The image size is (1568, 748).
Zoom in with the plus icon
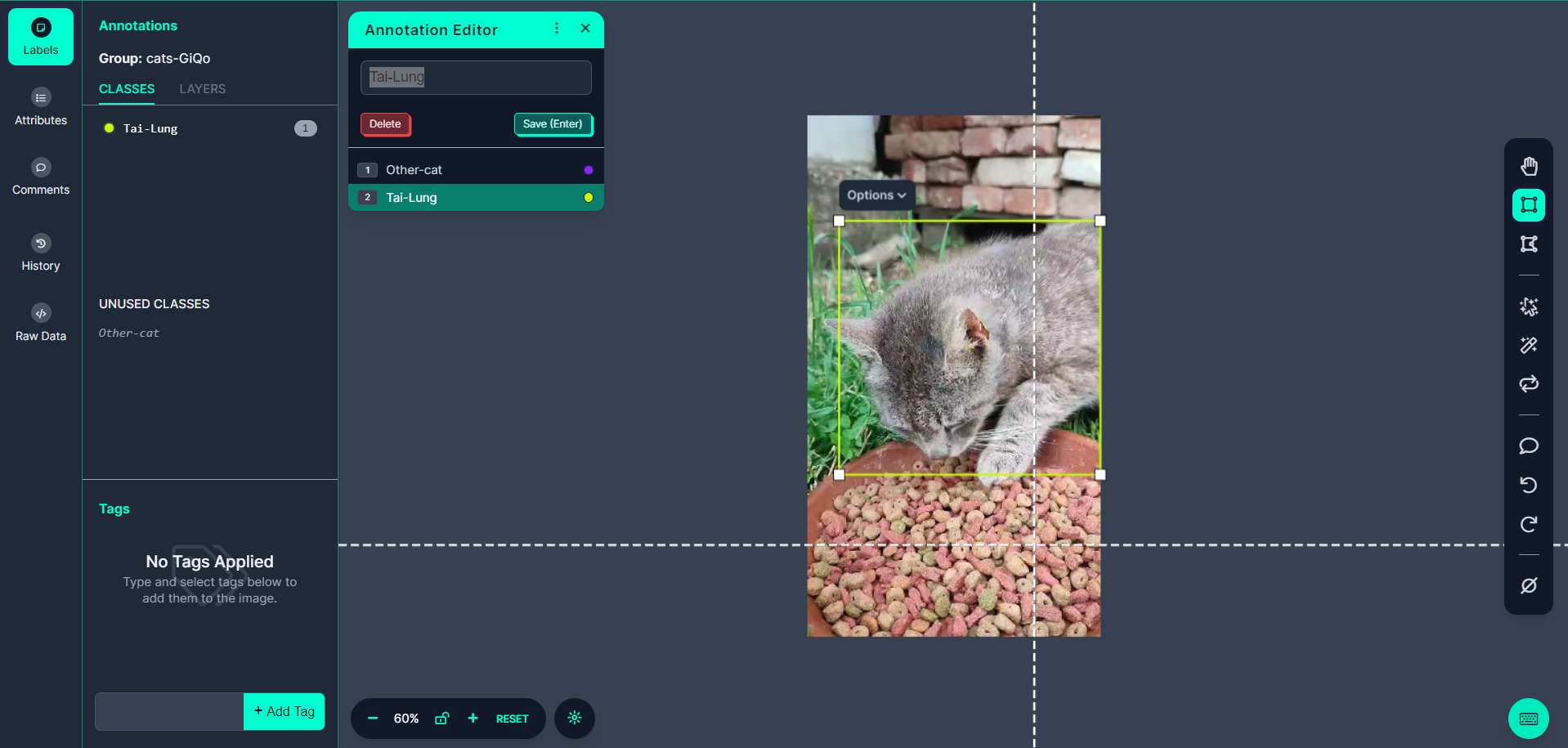pos(473,719)
